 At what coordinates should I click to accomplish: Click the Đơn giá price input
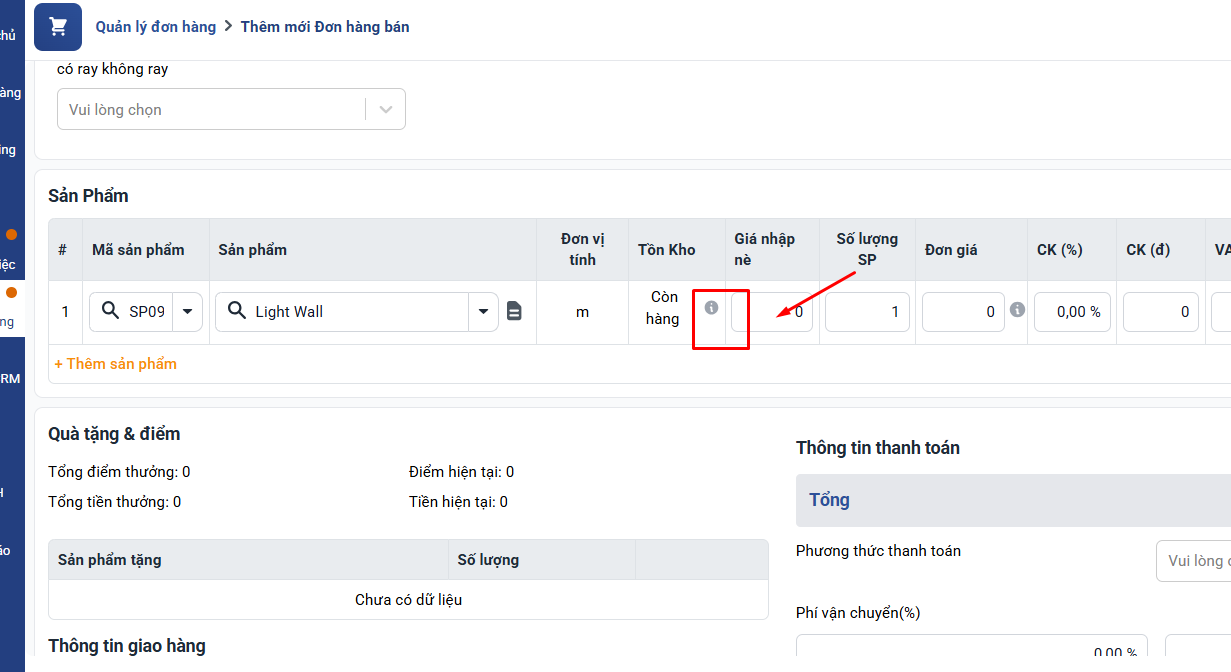click(962, 312)
